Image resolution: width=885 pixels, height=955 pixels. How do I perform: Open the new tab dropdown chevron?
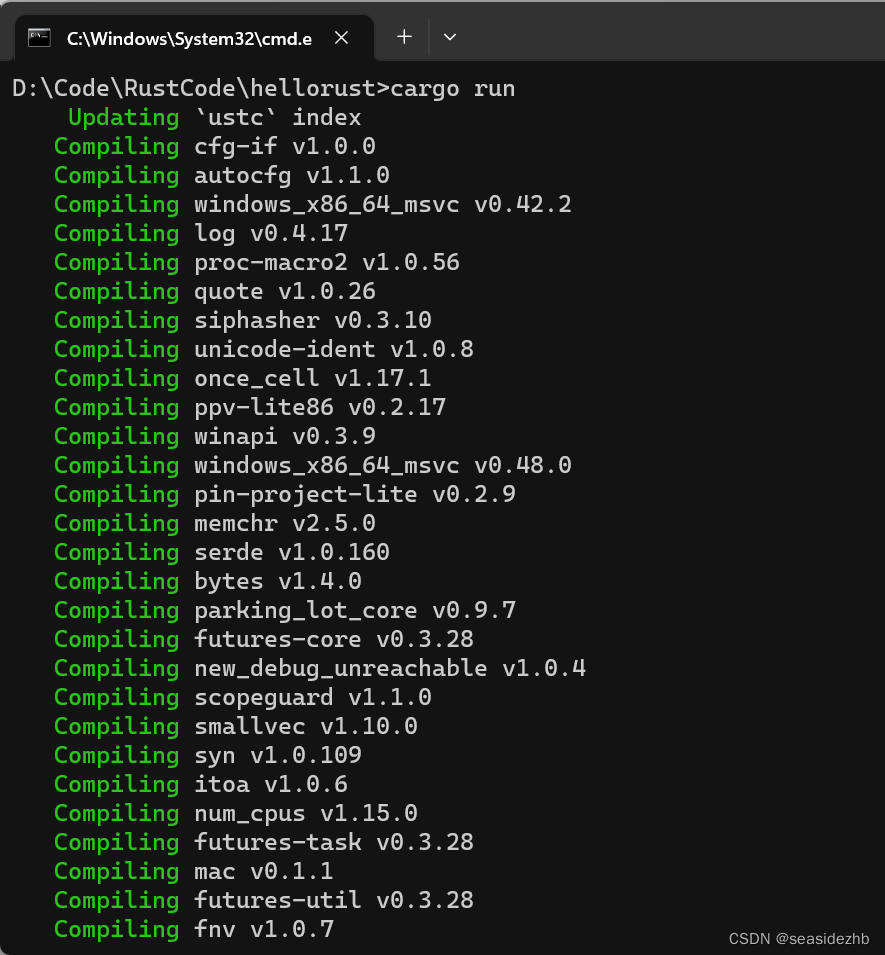pyautogui.click(x=449, y=37)
